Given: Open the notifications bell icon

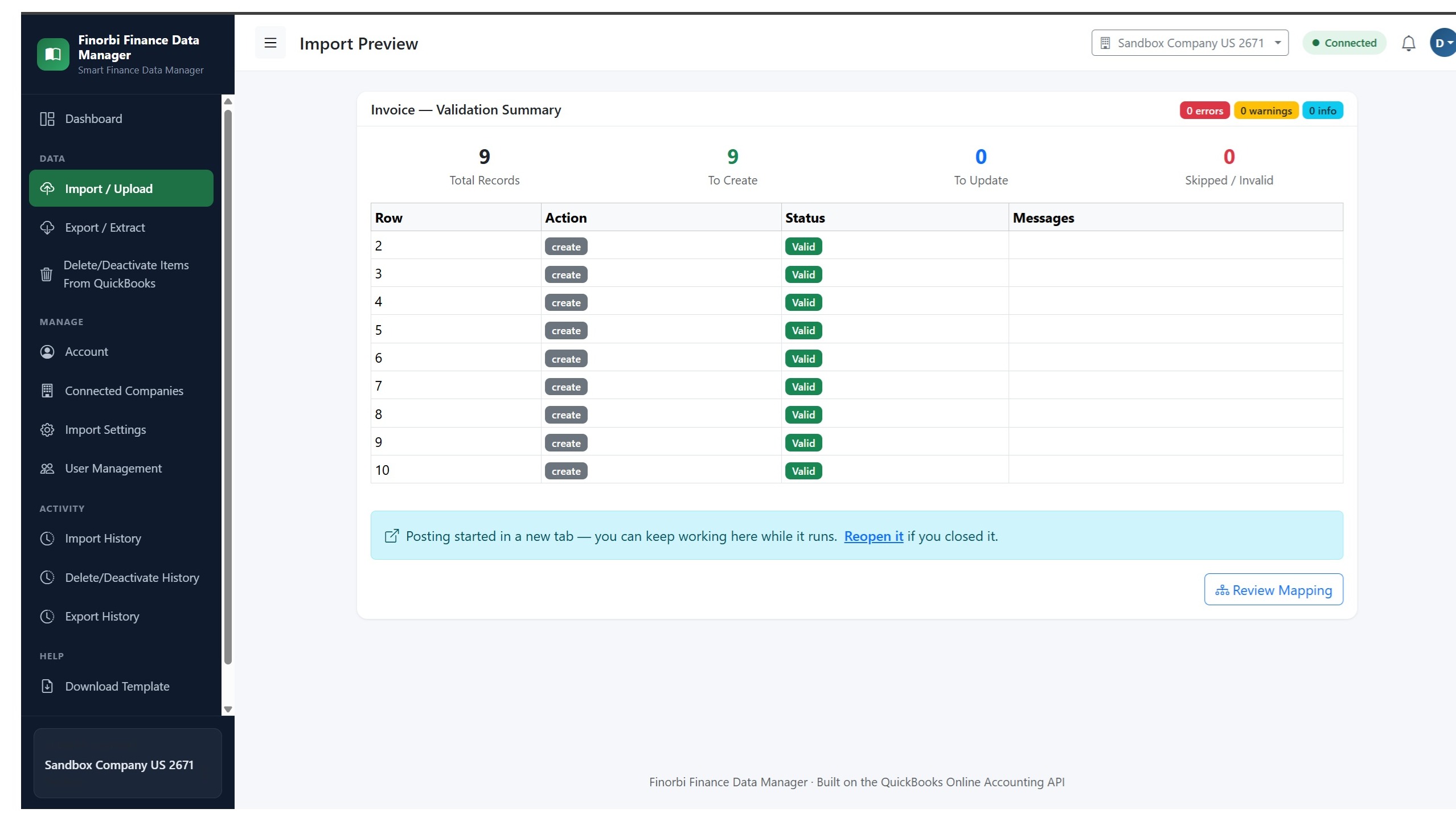Looking at the screenshot, I should pos(1408,43).
